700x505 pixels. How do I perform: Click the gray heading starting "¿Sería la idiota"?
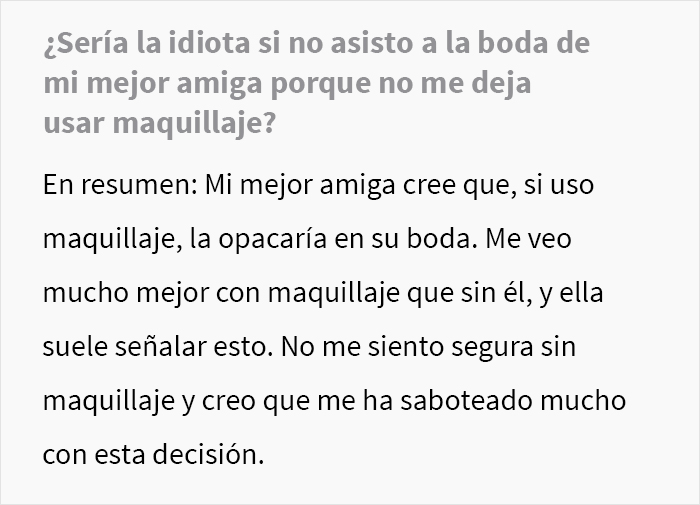click(317, 83)
